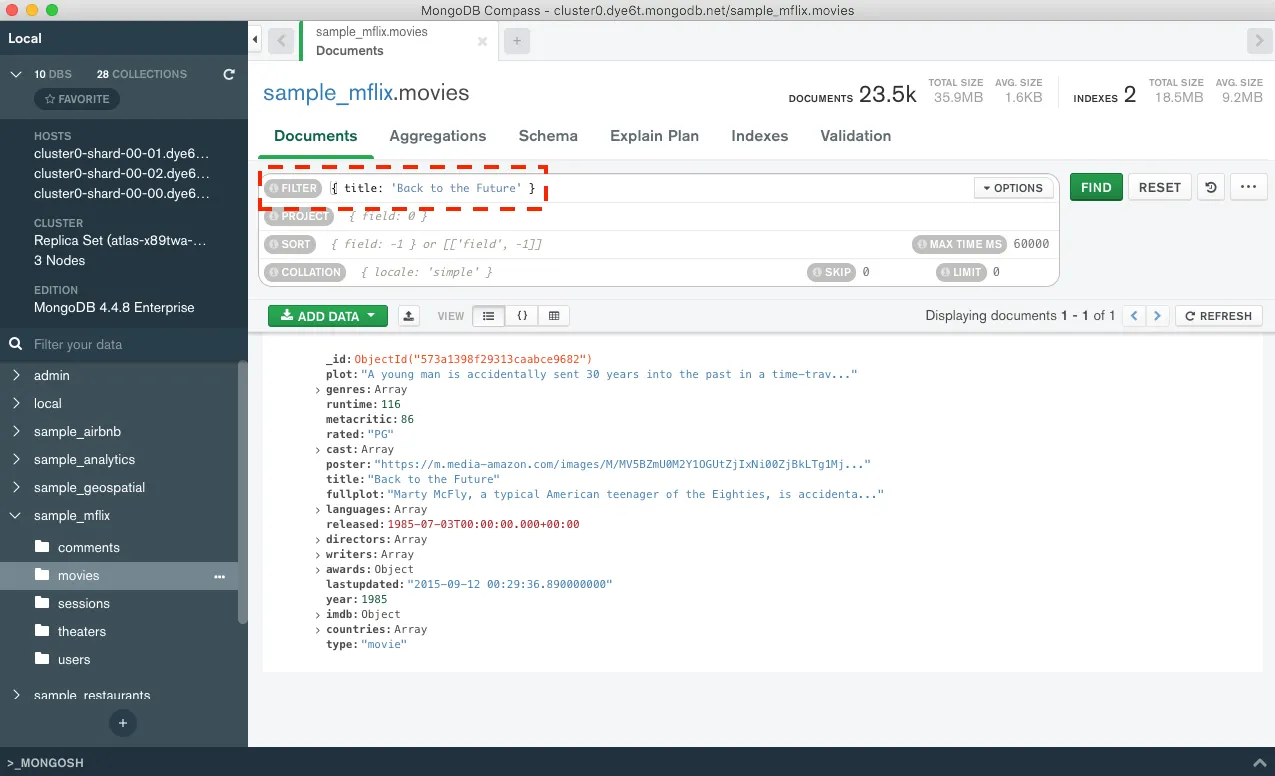Click in the filter query field
This screenshot has width=1275, height=776.
pyautogui.click(x=648, y=188)
